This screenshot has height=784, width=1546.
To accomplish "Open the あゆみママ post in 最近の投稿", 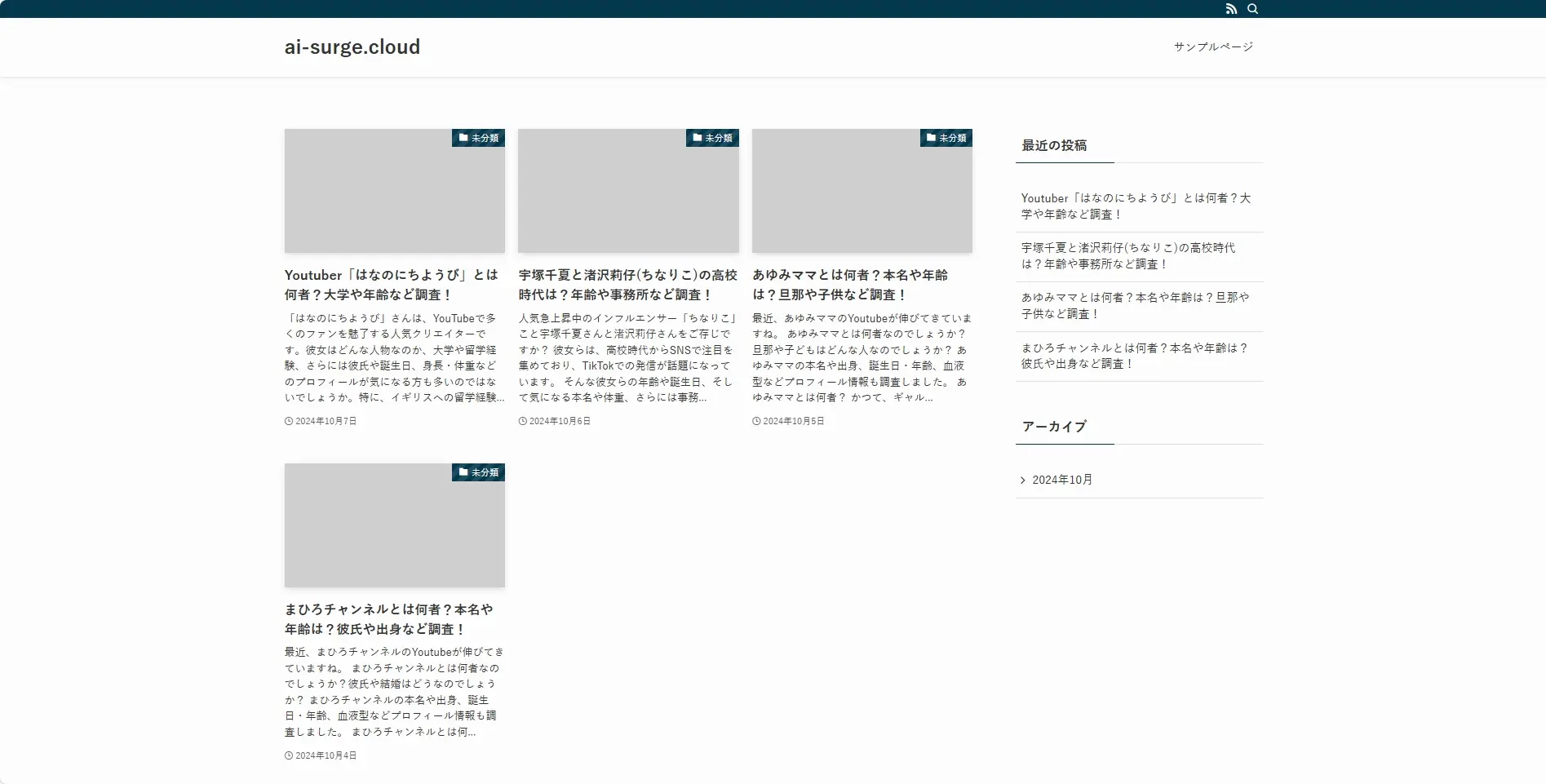I will coord(1134,306).
